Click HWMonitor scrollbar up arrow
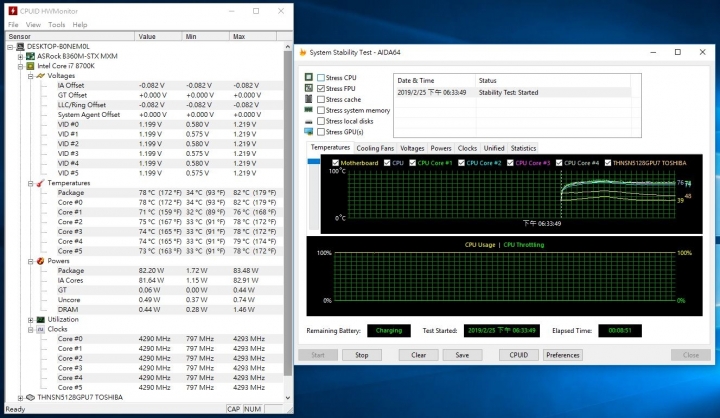720x418 pixels. point(288,46)
